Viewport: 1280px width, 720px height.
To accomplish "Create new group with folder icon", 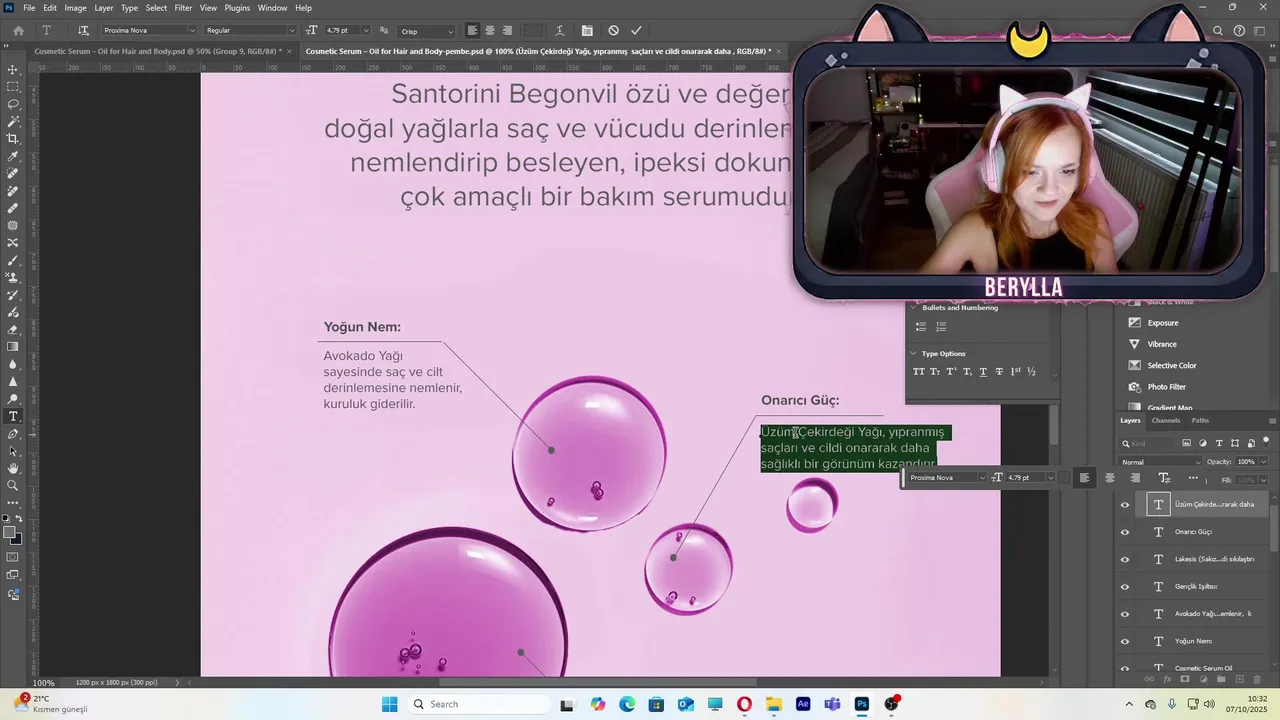I will (x=1221, y=679).
